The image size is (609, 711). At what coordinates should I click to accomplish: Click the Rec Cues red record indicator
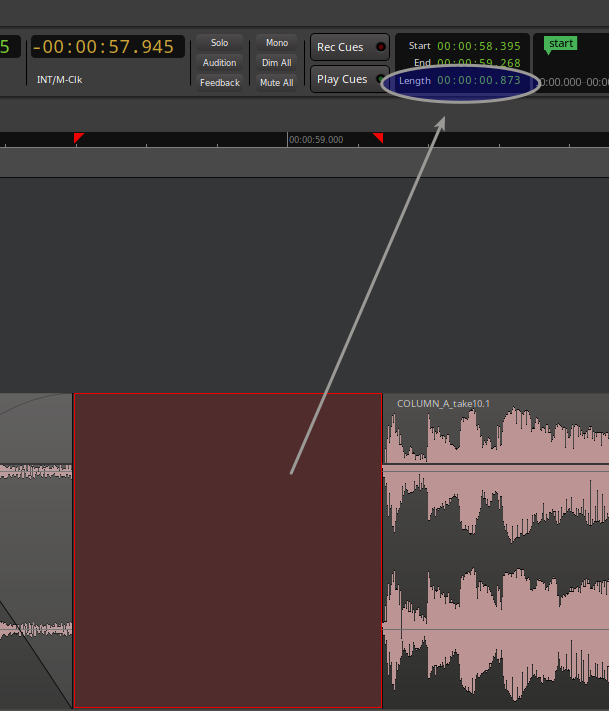tap(380, 47)
